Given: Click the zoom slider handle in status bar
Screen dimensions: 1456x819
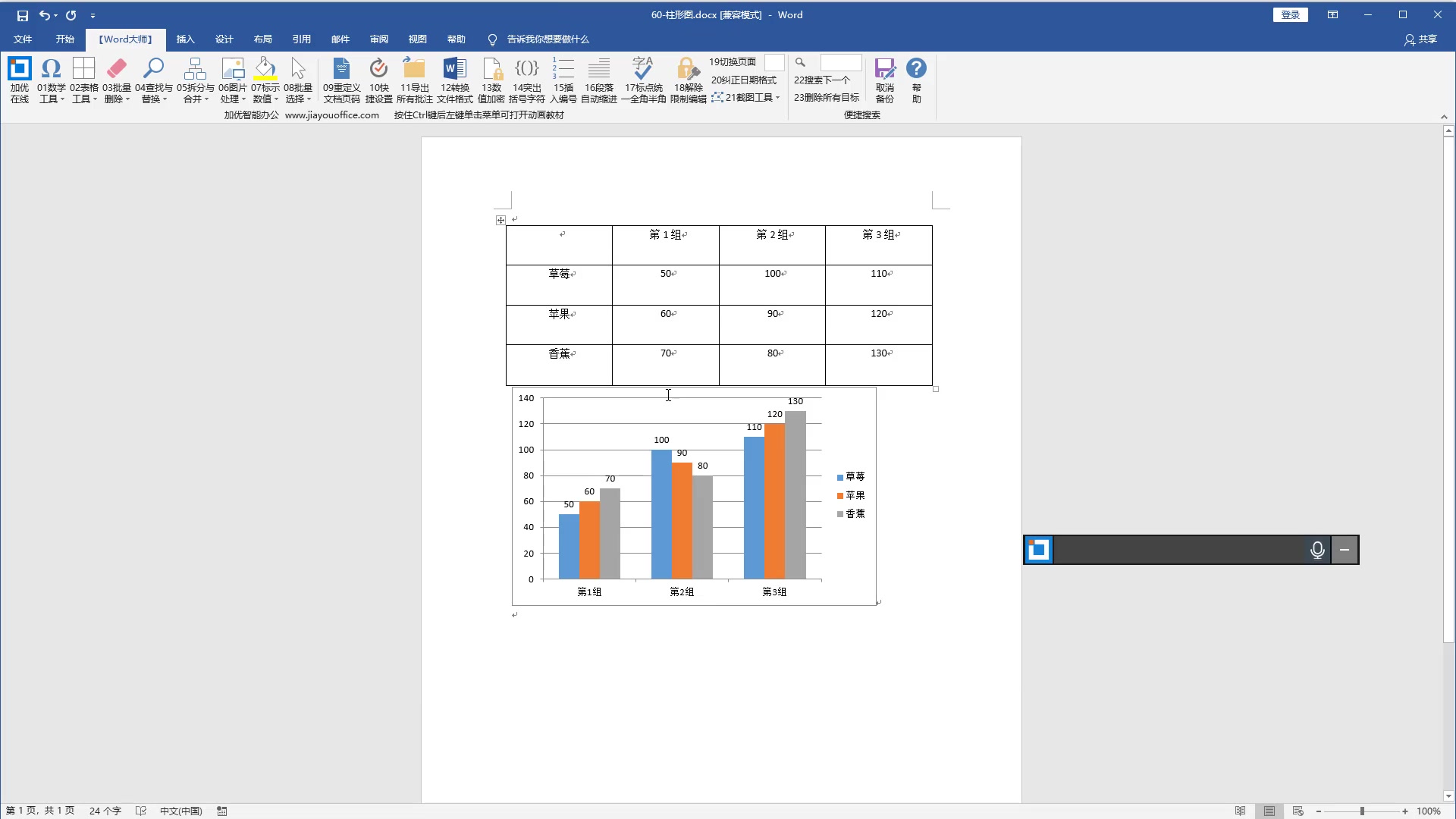Looking at the screenshot, I should [x=1362, y=811].
